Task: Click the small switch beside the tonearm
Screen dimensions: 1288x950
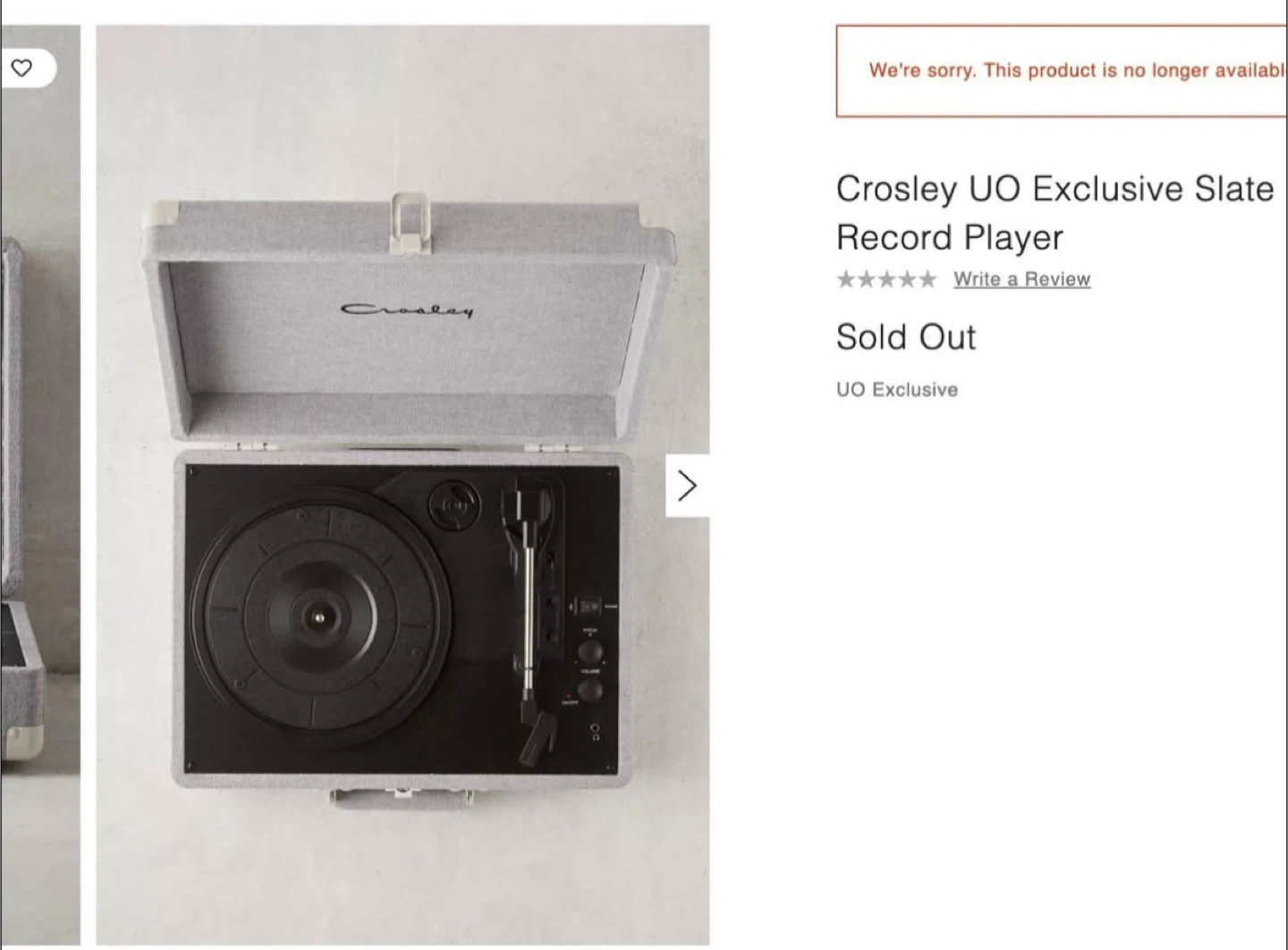Action: (x=588, y=607)
